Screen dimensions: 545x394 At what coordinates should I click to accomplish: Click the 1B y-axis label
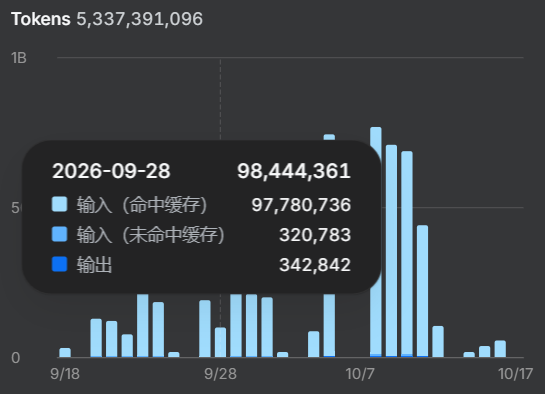coord(19,58)
